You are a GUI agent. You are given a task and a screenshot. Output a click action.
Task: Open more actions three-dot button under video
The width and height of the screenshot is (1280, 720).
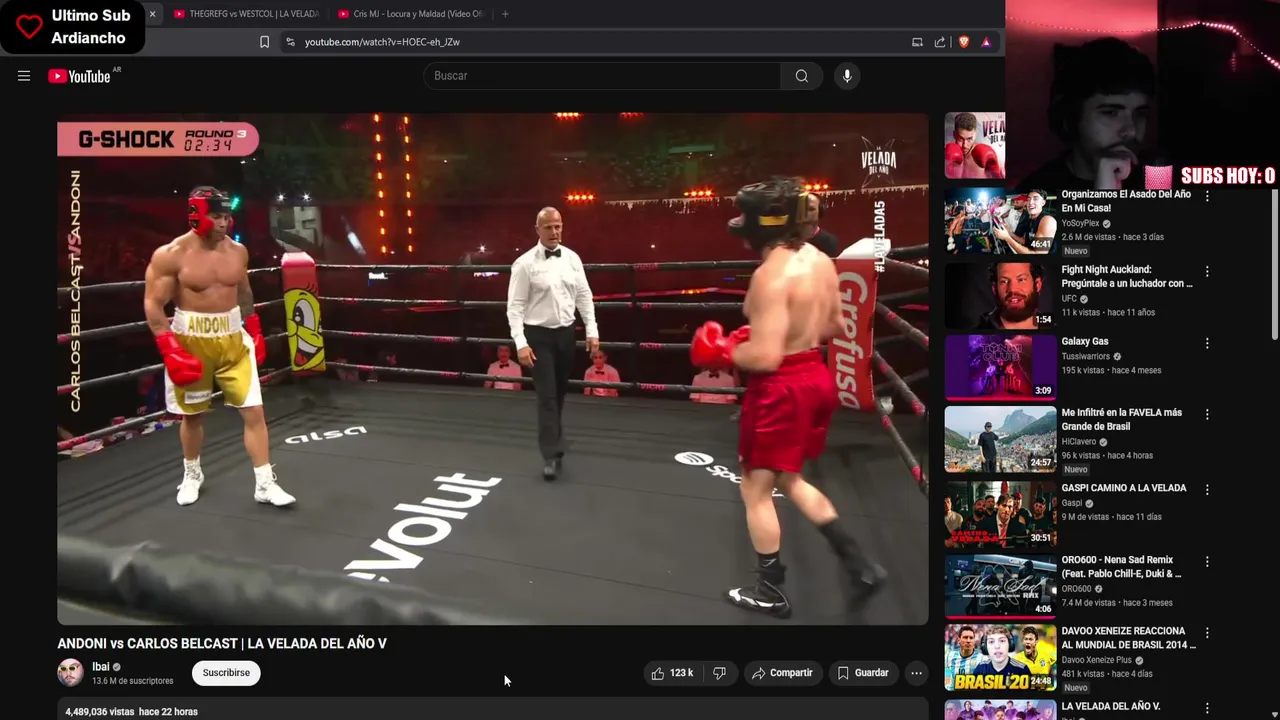916,673
